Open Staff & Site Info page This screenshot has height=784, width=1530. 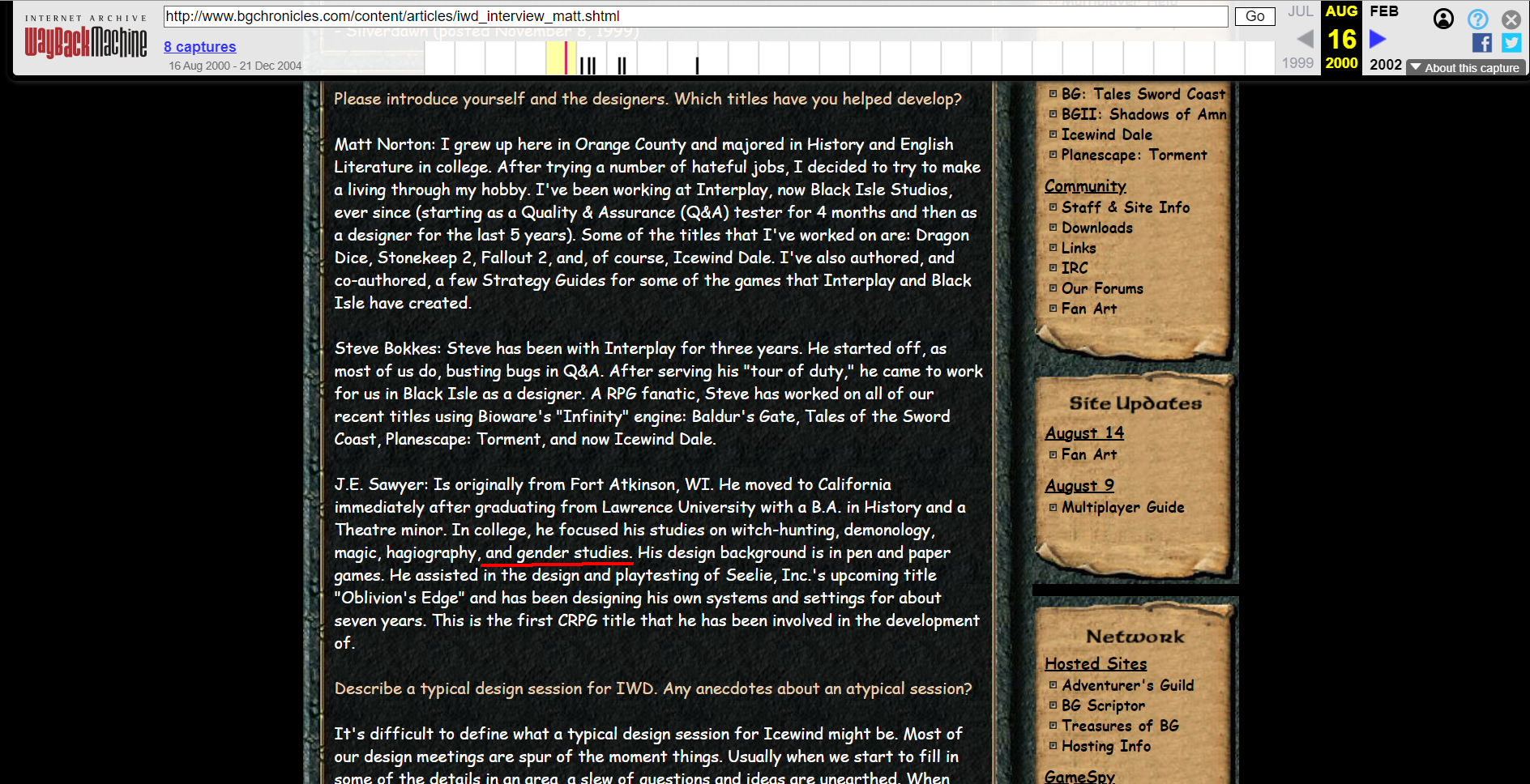[x=1126, y=207]
